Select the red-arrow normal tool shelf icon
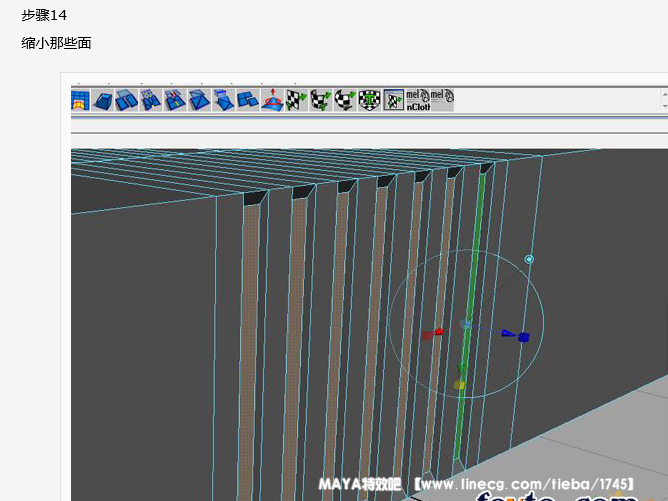Image resolution: width=668 pixels, height=501 pixels. click(273, 99)
